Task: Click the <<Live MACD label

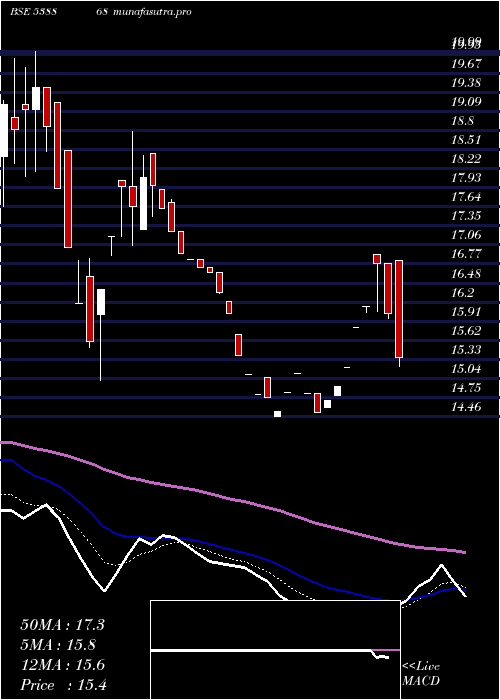Action: pos(421,674)
